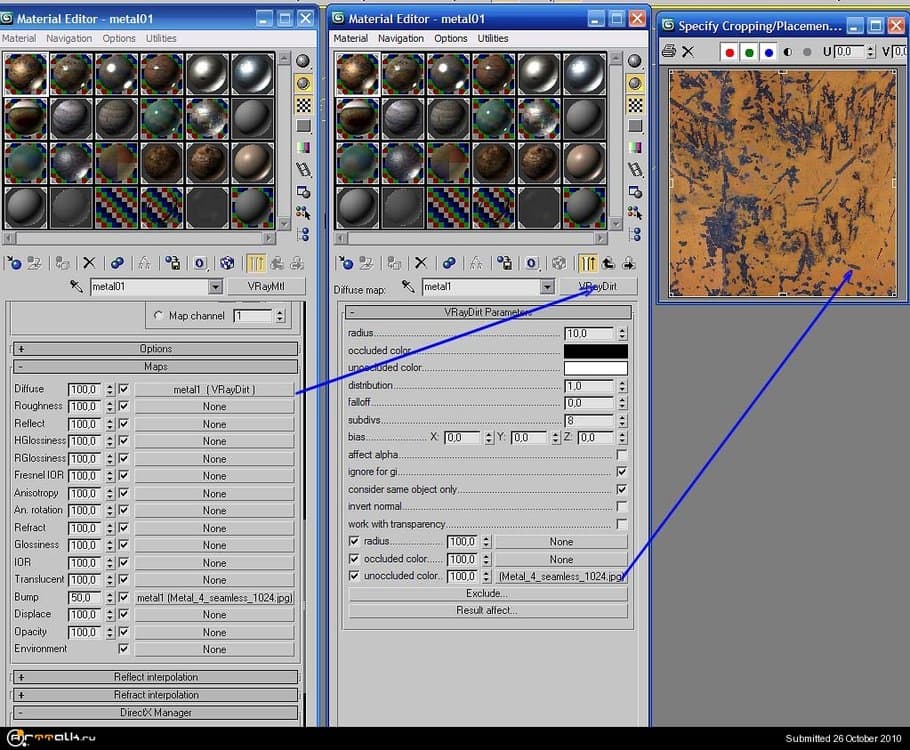910x750 pixels.
Task: Click Get Material icon in left editor
Action: tap(14, 263)
